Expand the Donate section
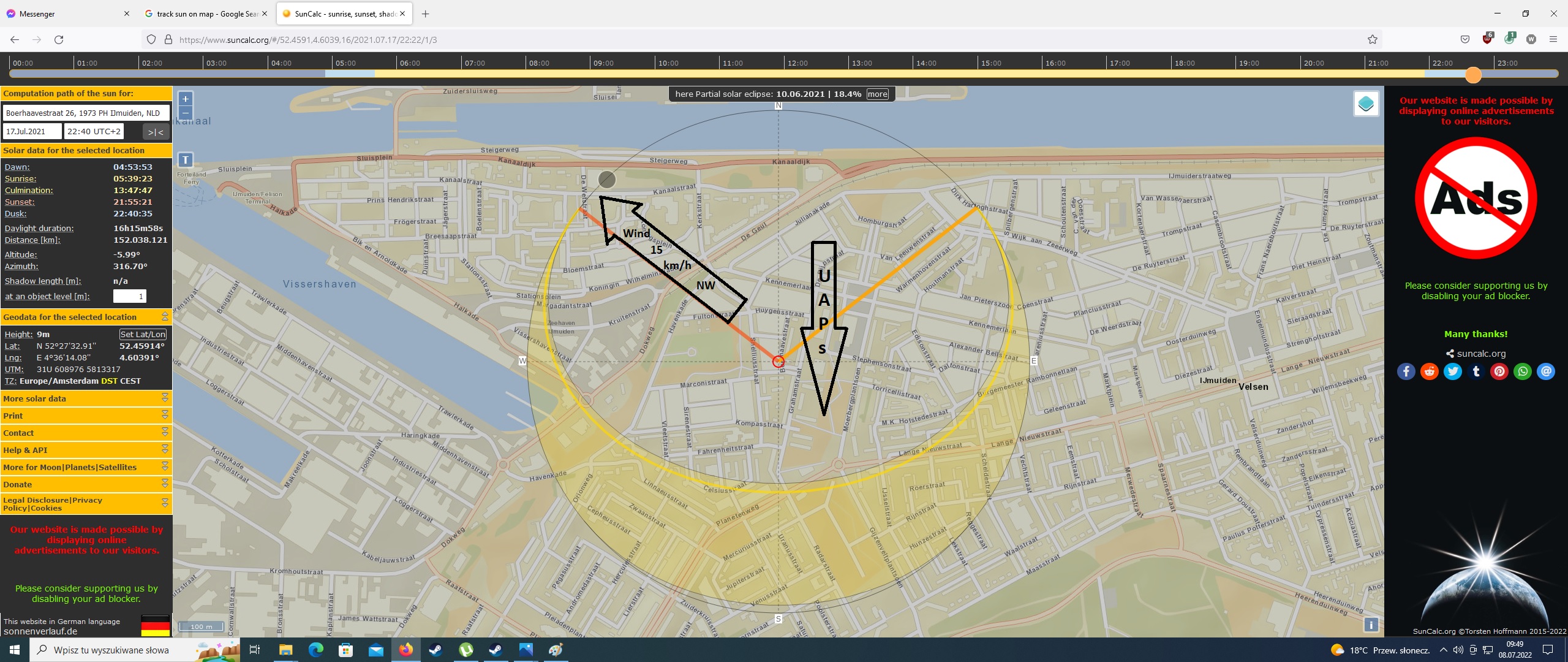1568x662 pixels. (86, 484)
